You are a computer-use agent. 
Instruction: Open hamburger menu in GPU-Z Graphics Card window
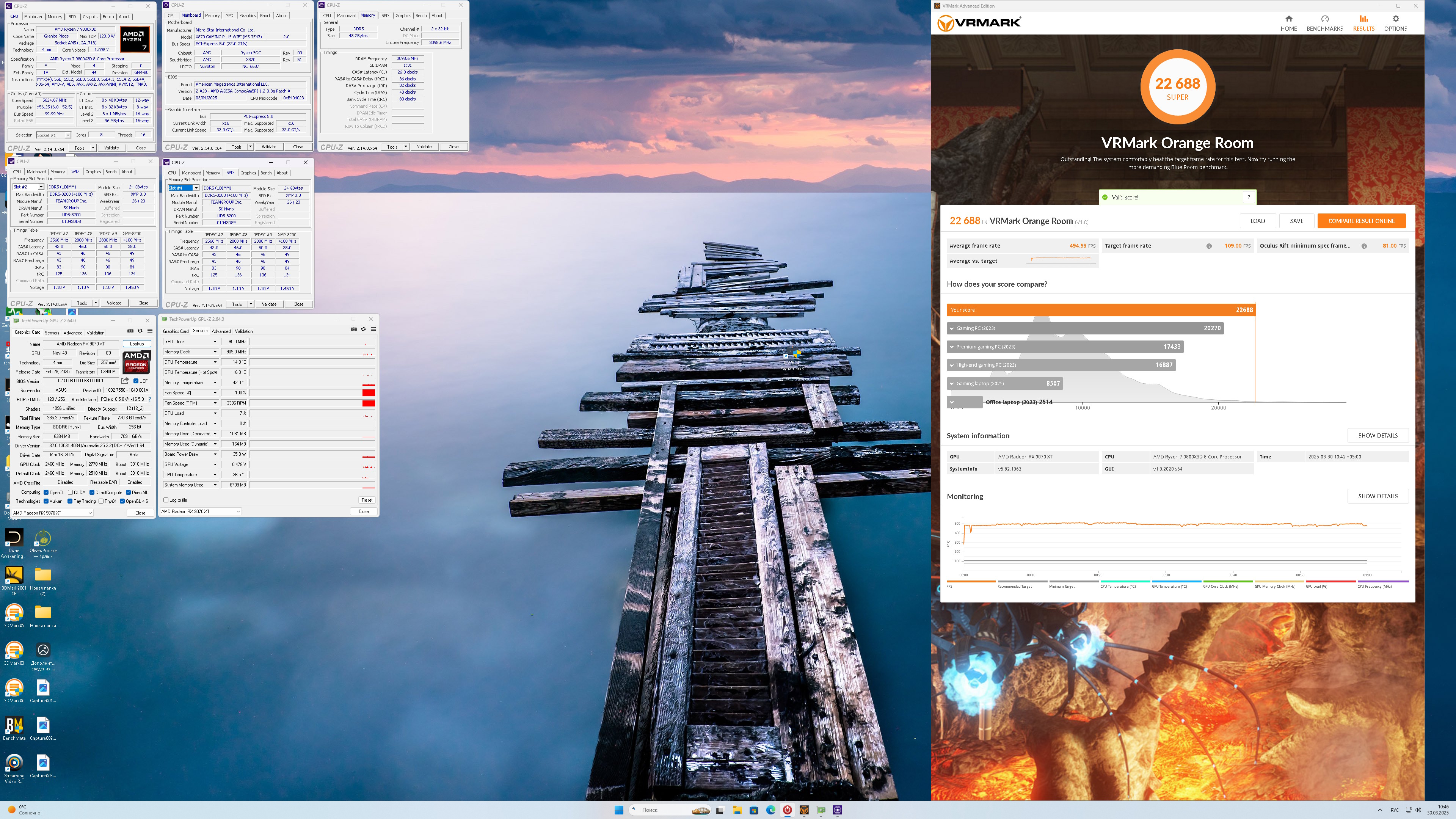coord(150,331)
